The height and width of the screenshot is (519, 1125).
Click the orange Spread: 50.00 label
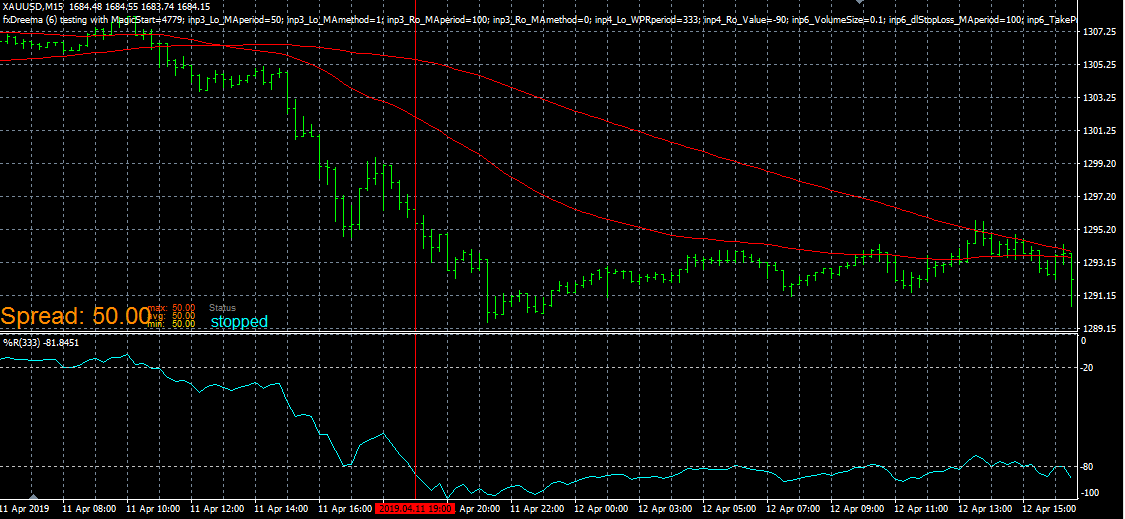74,316
